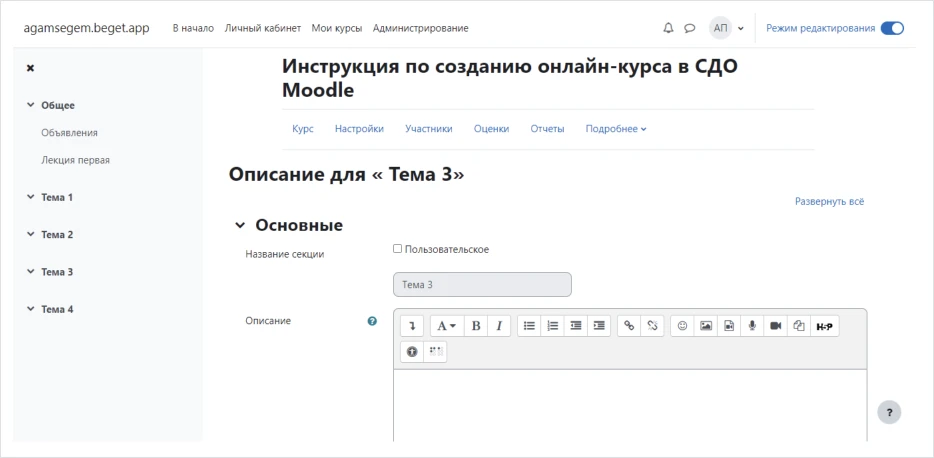Expand Тема 2 chevron in sidebar
934x458 pixels.
tap(30, 235)
